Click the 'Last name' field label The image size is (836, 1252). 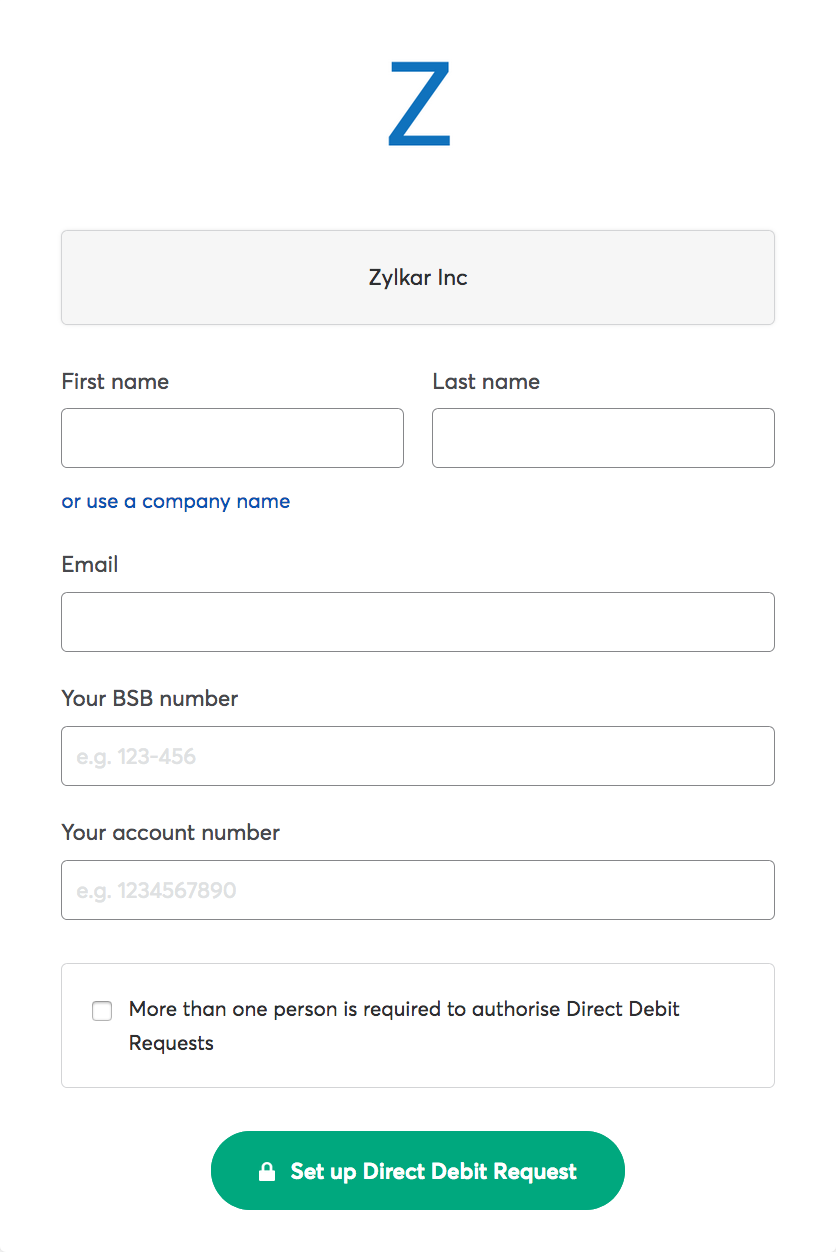pos(486,381)
